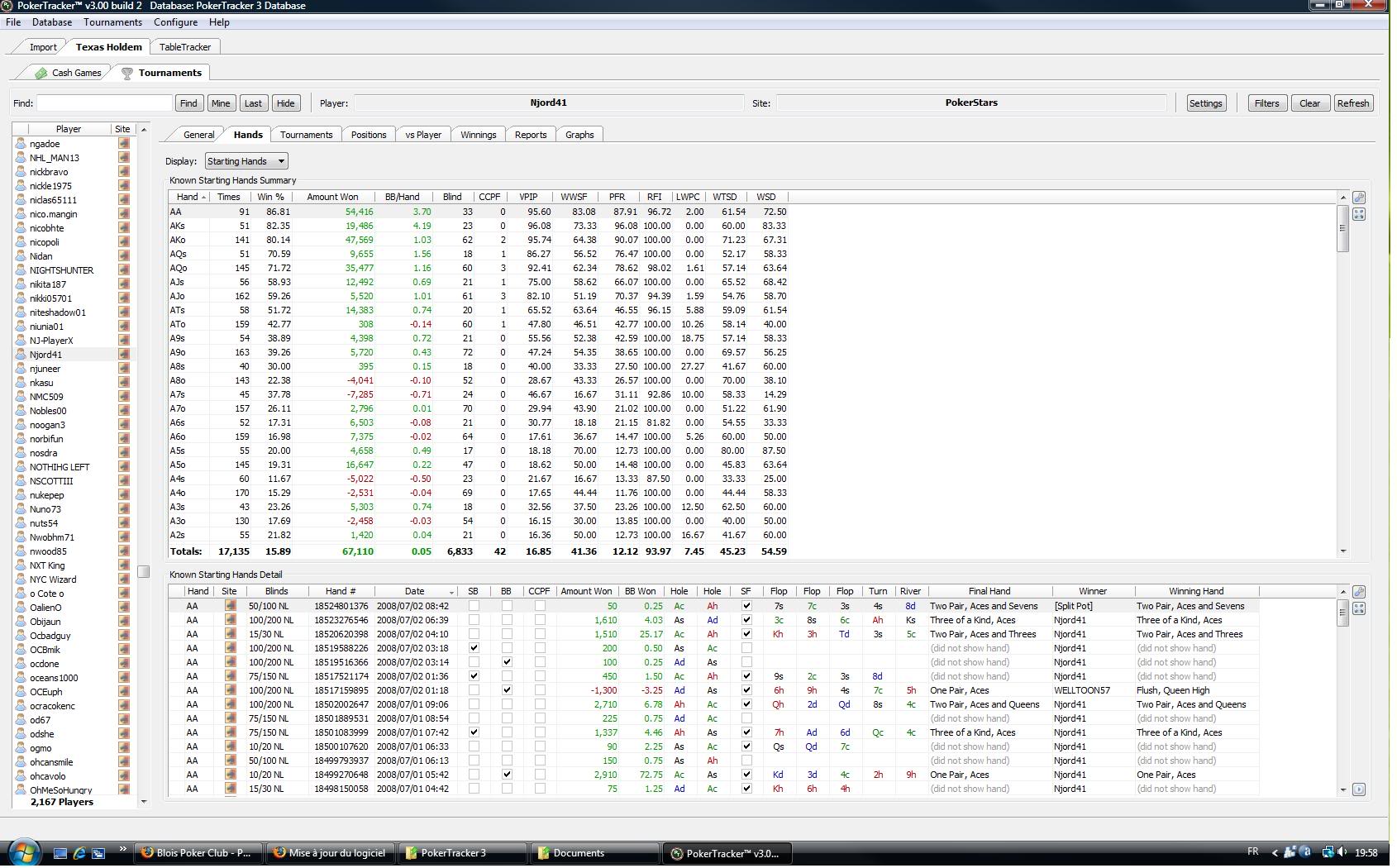Click Show Desktop quick launch icon

[60, 853]
